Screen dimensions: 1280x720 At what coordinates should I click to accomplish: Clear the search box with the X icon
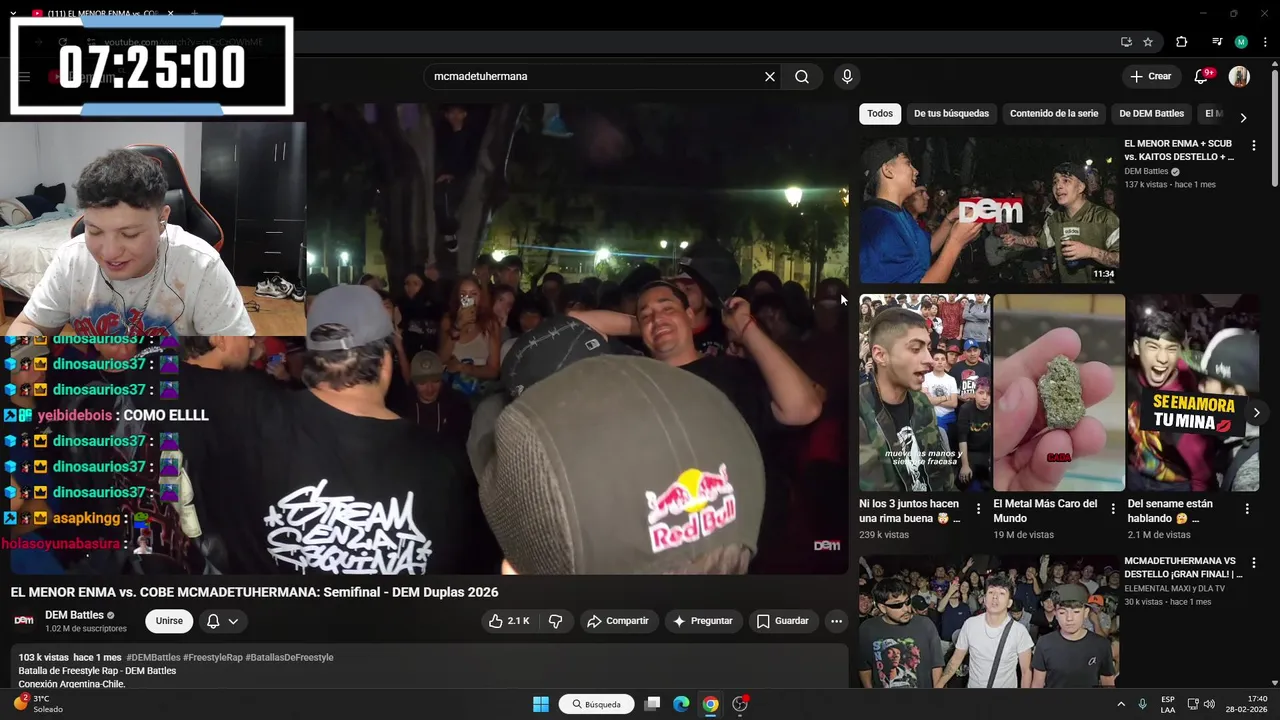click(770, 76)
